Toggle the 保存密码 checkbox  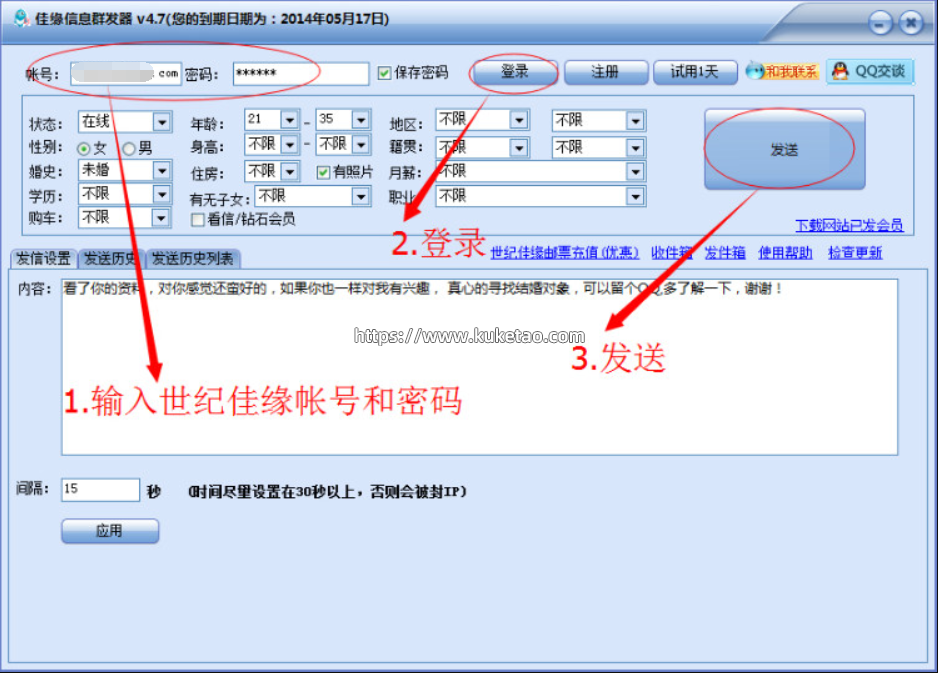click(384, 73)
